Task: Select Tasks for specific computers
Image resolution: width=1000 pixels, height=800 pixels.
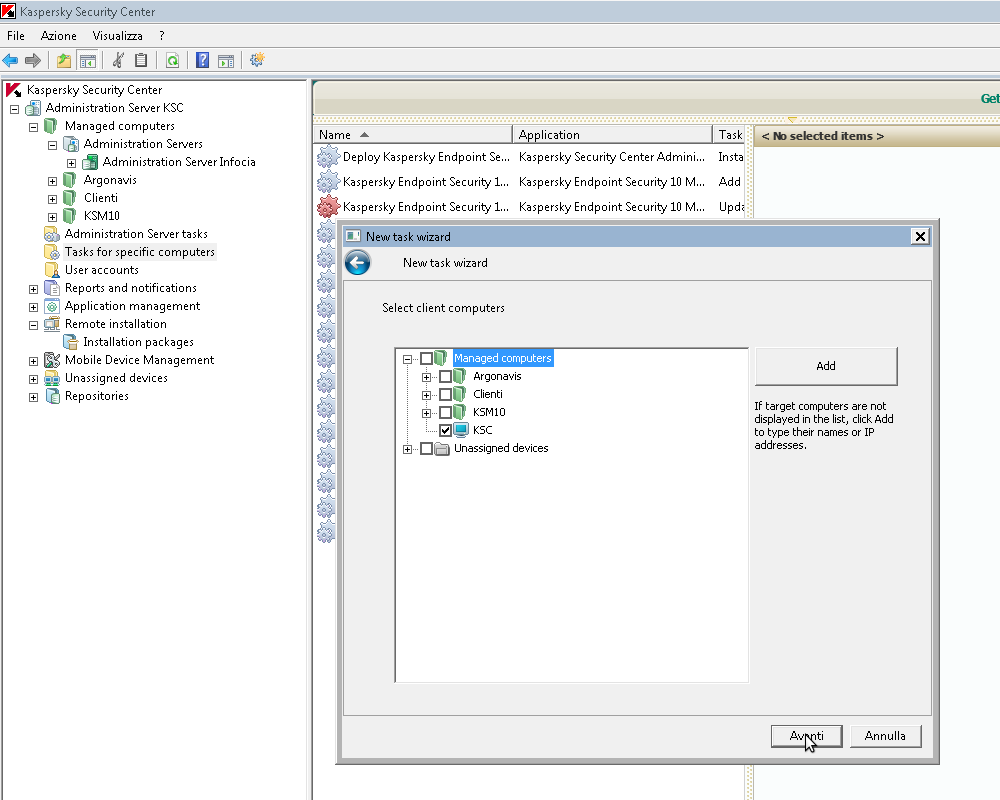Action: point(140,252)
